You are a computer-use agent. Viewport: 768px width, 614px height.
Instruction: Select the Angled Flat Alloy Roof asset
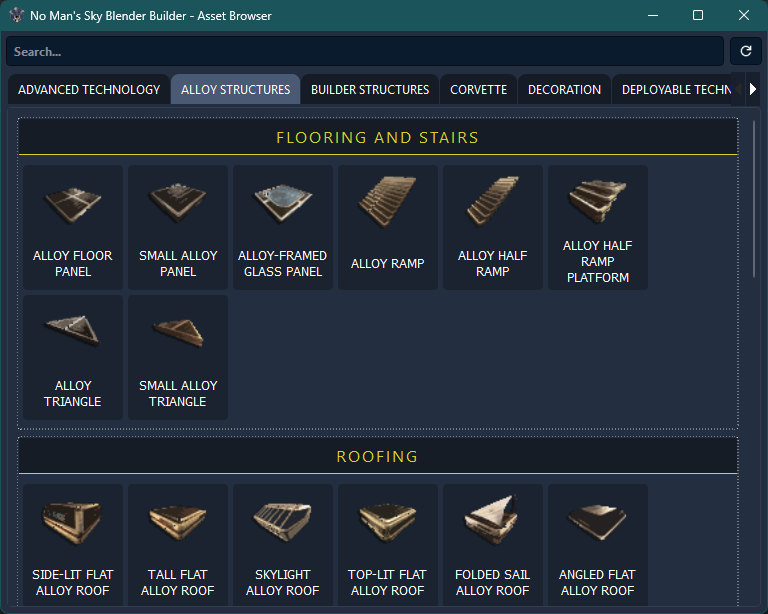pos(598,545)
